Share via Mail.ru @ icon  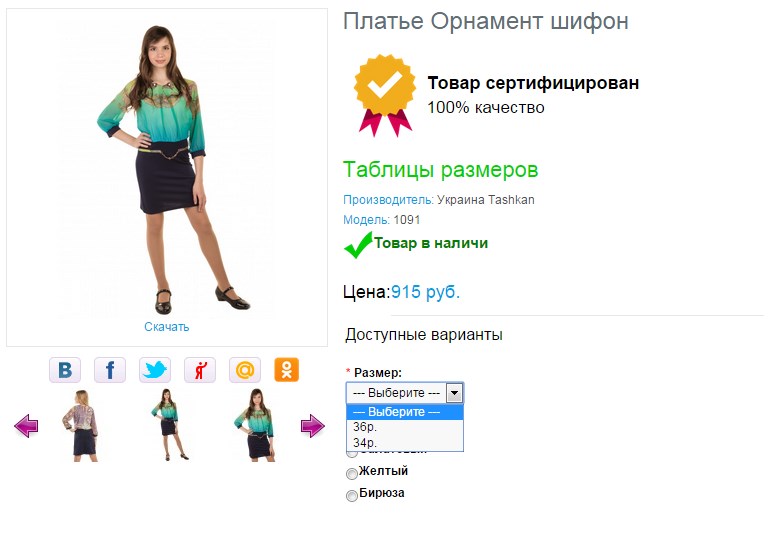[x=245, y=370]
